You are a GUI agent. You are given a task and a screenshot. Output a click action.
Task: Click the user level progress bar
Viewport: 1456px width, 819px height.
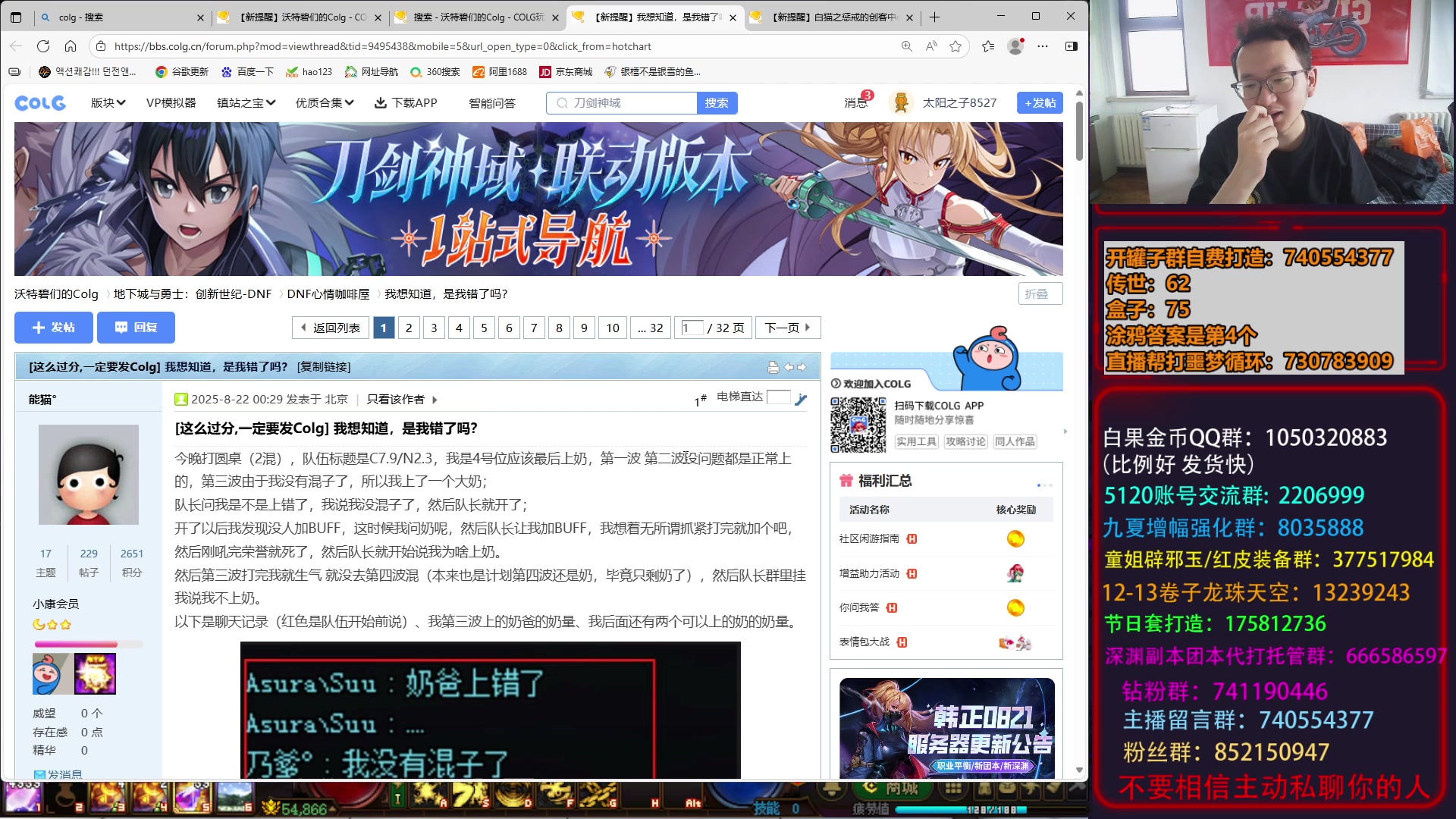point(88,645)
